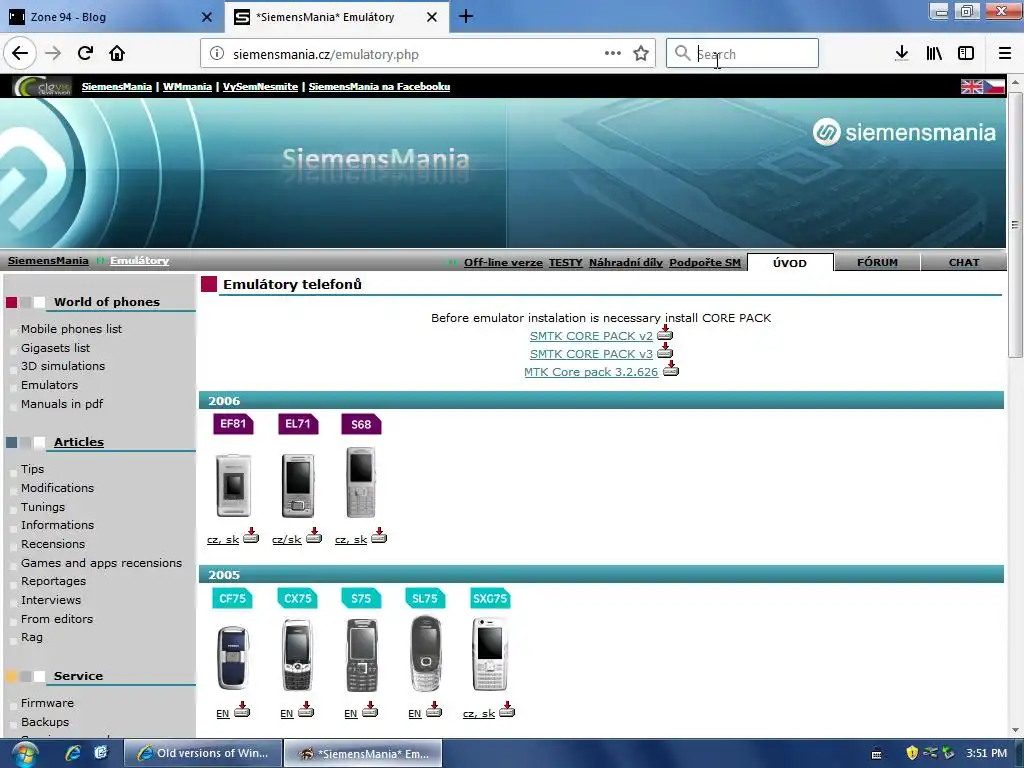Open Firmware under Service sidebar

(47, 703)
